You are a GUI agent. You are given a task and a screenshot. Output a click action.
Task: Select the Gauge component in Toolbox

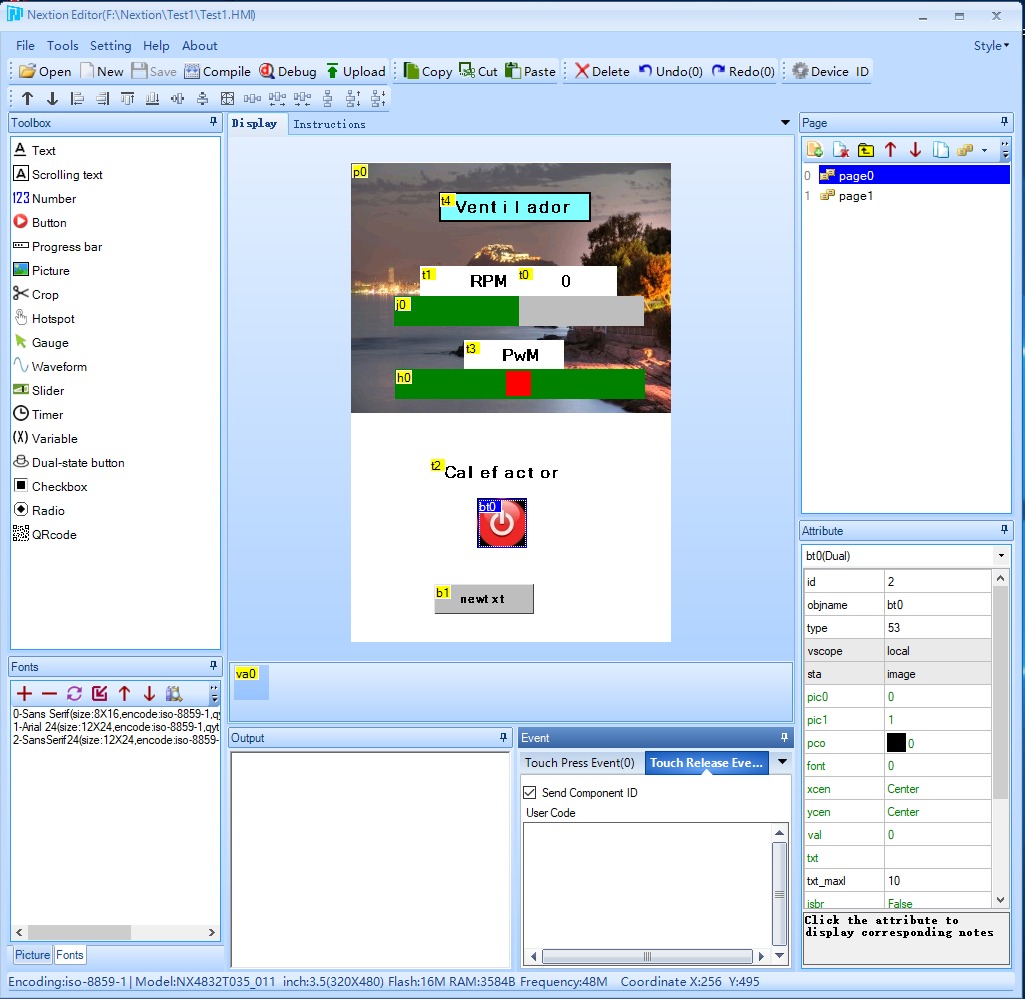coord(49,342)
